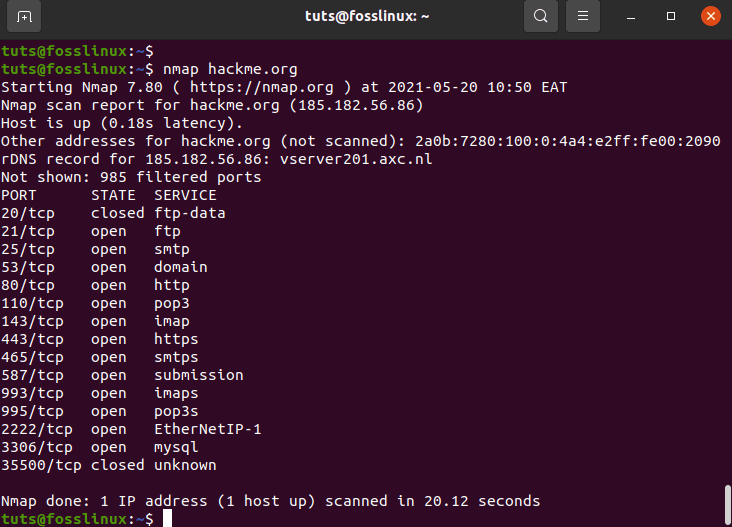The height and width of the screenshot is (527, 732).
Task: Open the hamburger menu
Action: pos(583,16)
